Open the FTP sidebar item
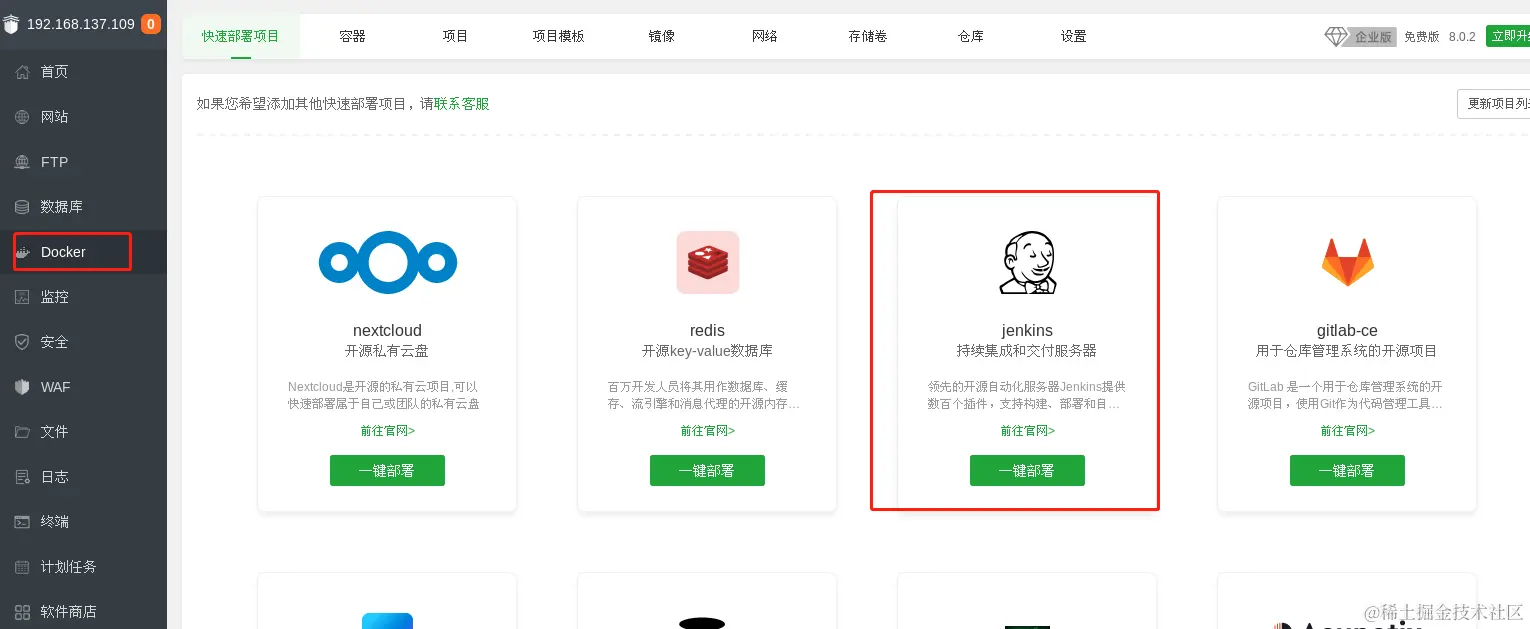Image resolution: width=1530 pixels, height=629 pixels. pos(83,162)
